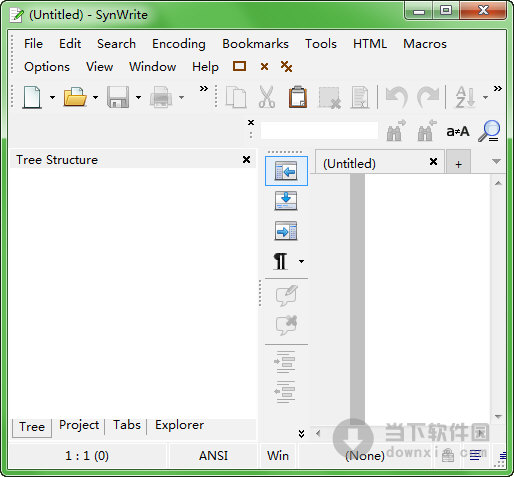Switch to the Explorer panel tab

(180, 425)
